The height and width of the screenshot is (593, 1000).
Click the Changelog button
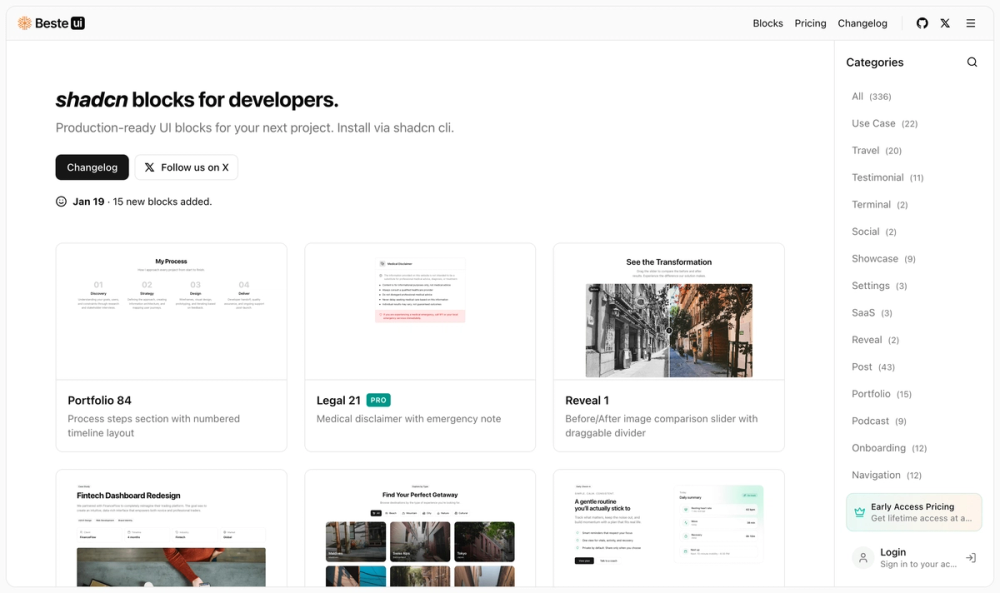point(92,167)
